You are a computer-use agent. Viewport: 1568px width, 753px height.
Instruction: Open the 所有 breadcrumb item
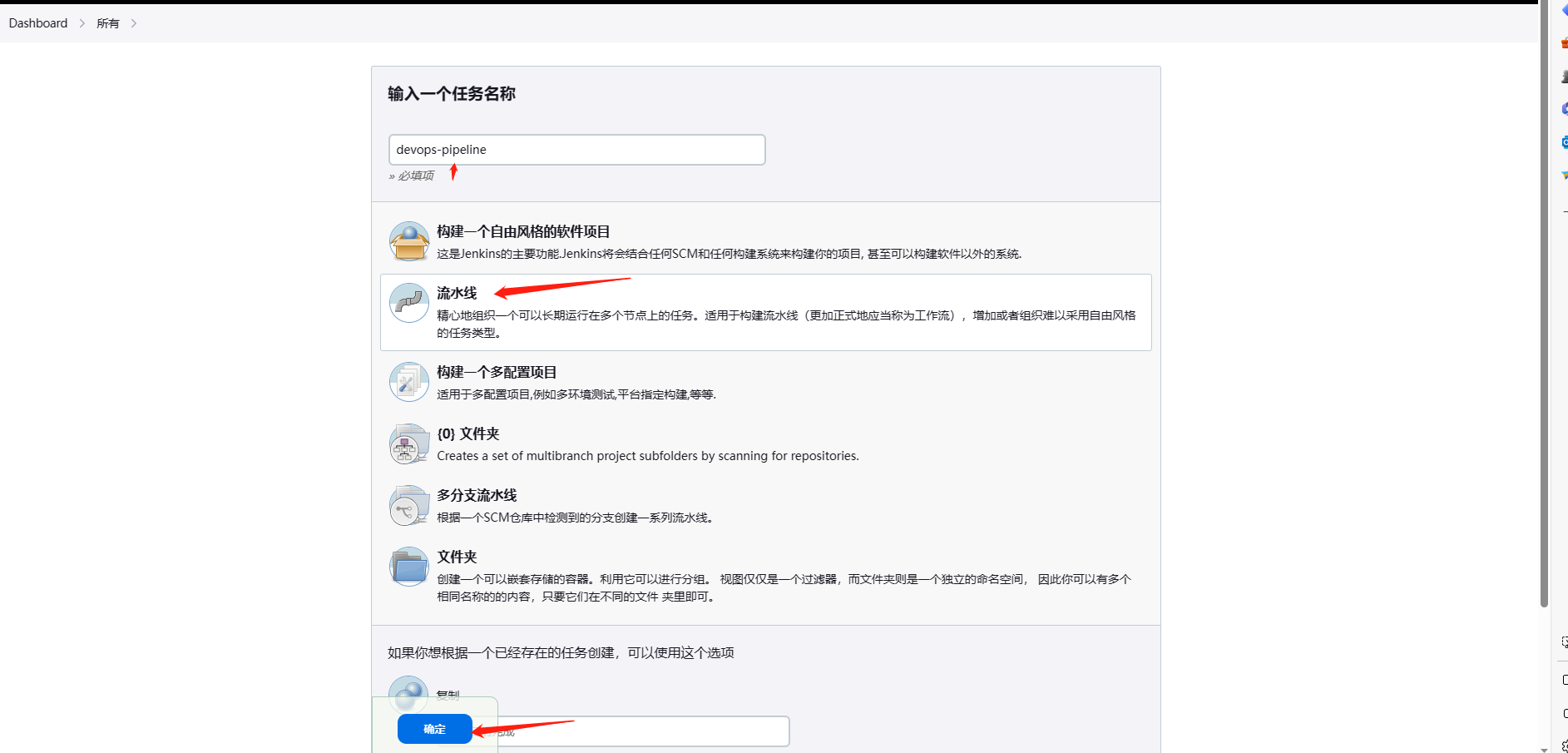click(x=108, y=23)
